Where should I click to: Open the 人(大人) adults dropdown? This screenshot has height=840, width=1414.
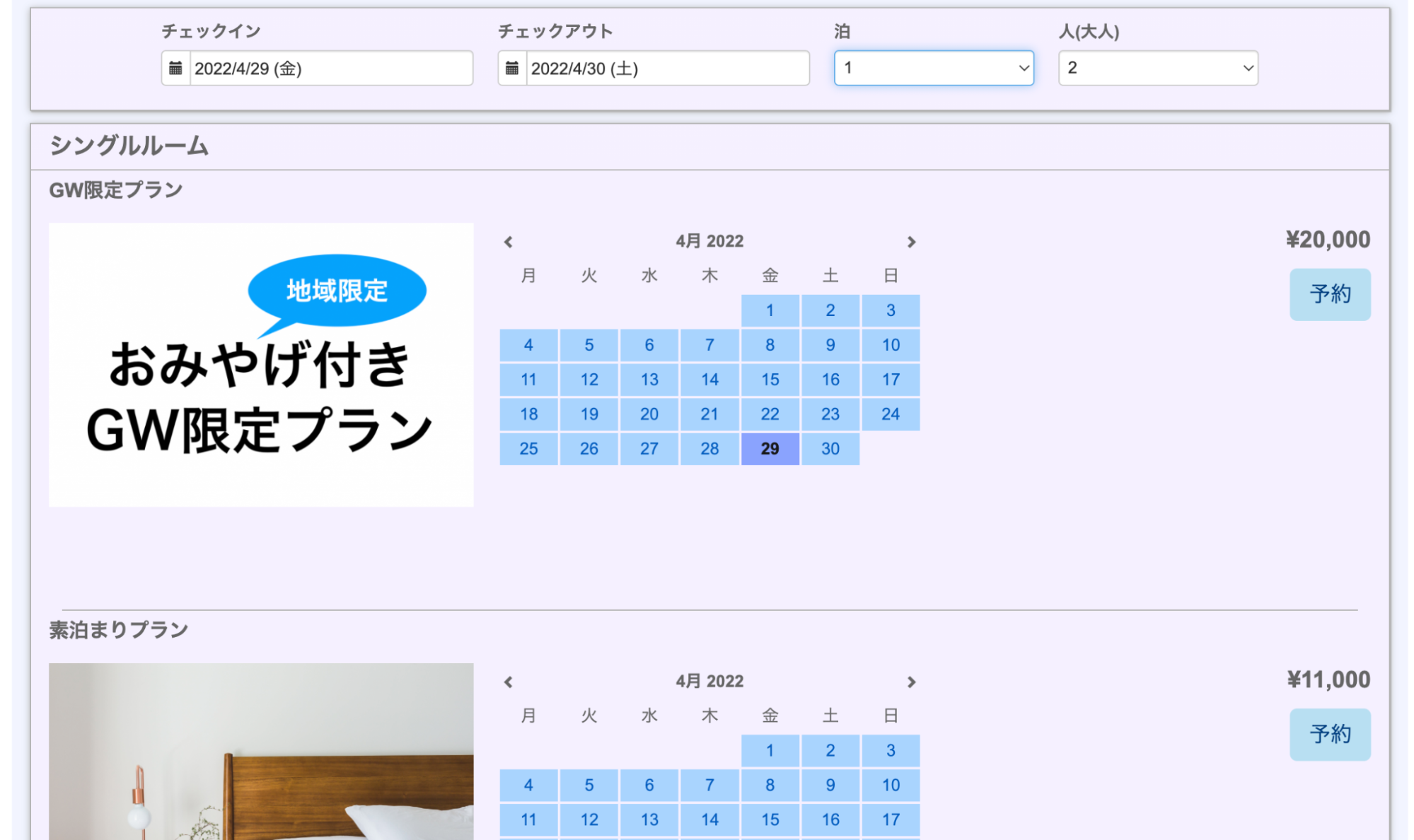point(1157,68)
